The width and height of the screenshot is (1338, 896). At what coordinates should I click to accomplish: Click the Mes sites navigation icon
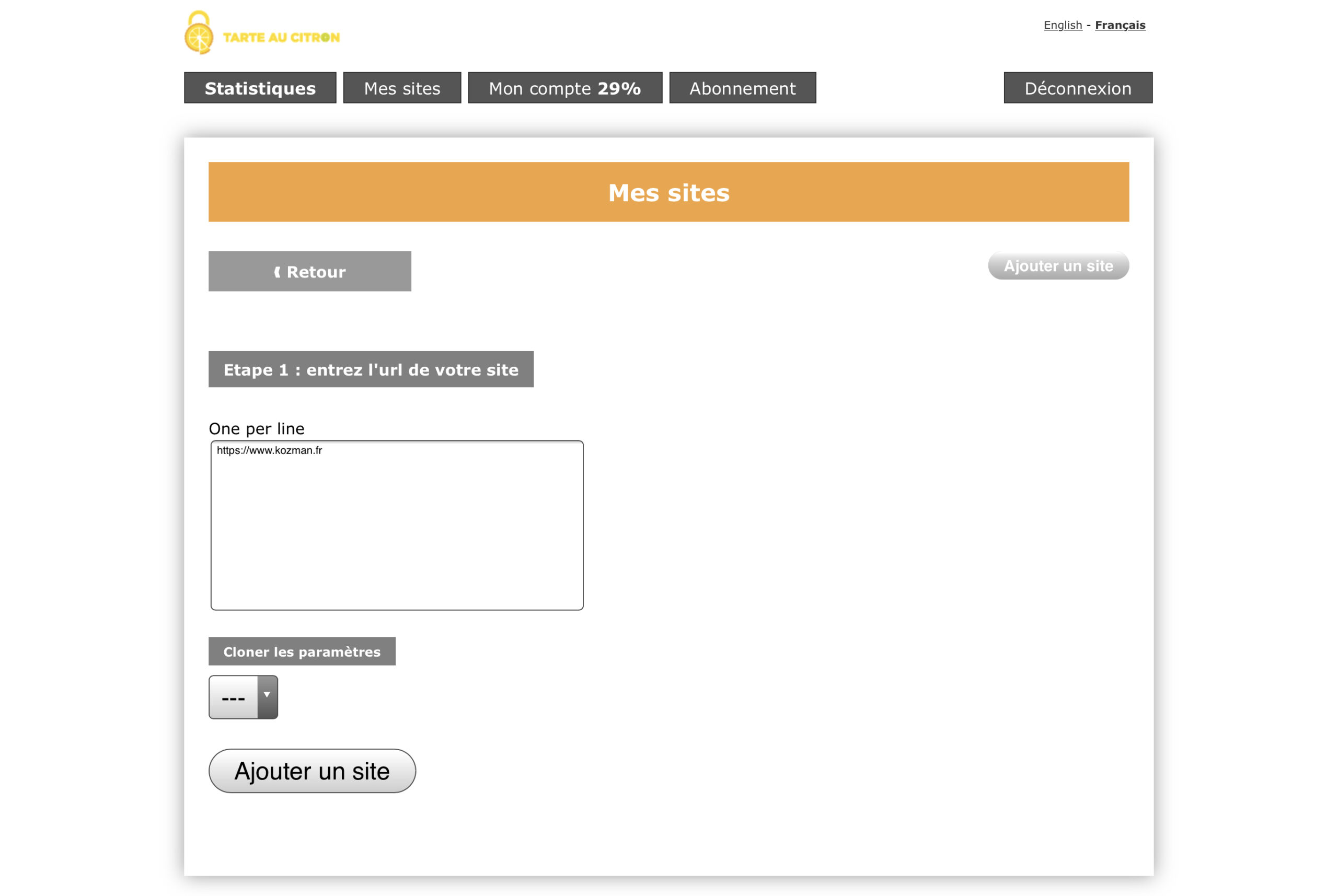(403, 88)
